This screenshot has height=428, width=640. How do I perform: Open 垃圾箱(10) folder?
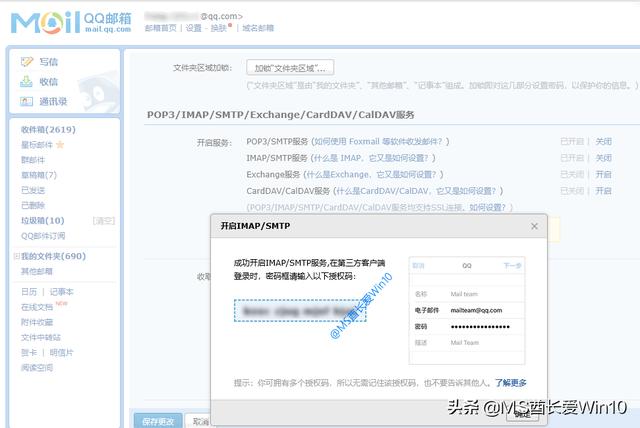coord(43,221)
